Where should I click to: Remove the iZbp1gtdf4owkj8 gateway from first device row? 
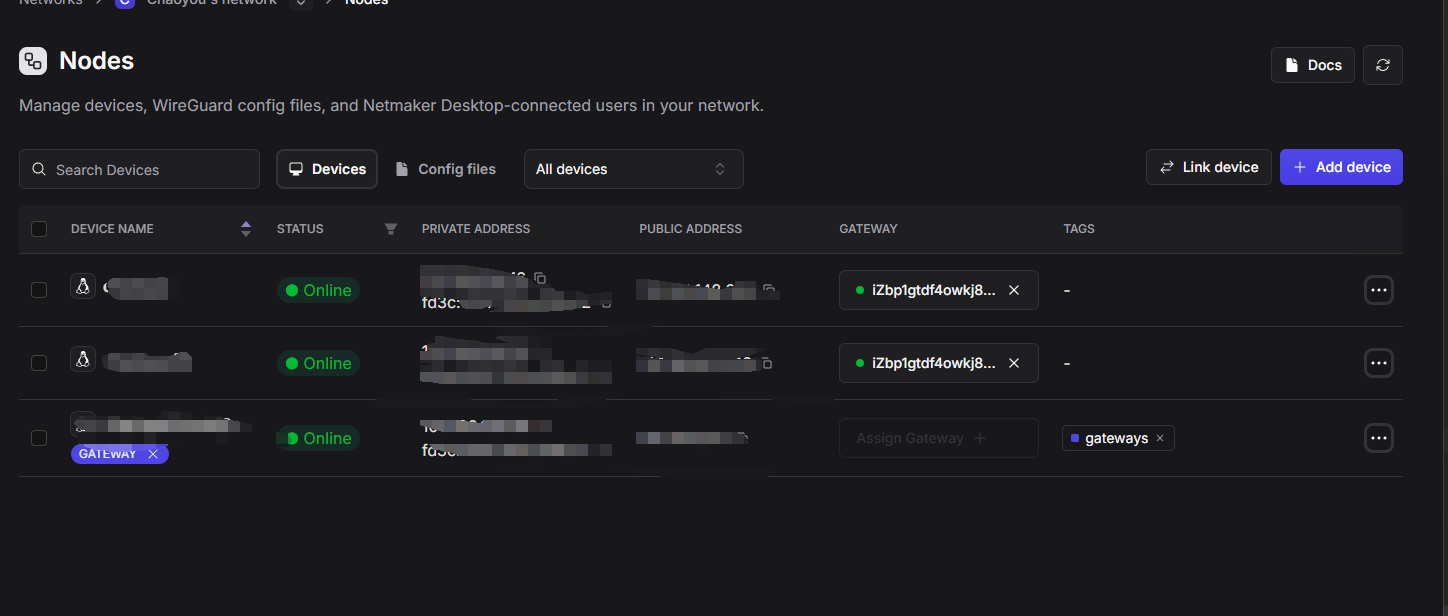click(x=1014, y=290)
